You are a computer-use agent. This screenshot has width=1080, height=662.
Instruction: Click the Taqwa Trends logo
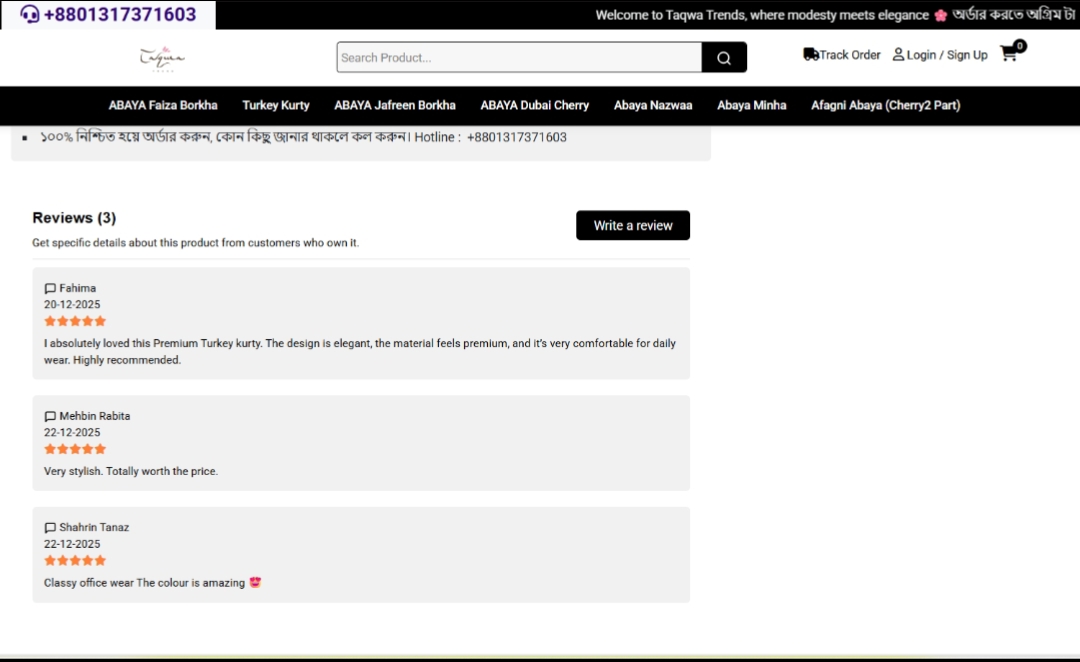(162, 58)
